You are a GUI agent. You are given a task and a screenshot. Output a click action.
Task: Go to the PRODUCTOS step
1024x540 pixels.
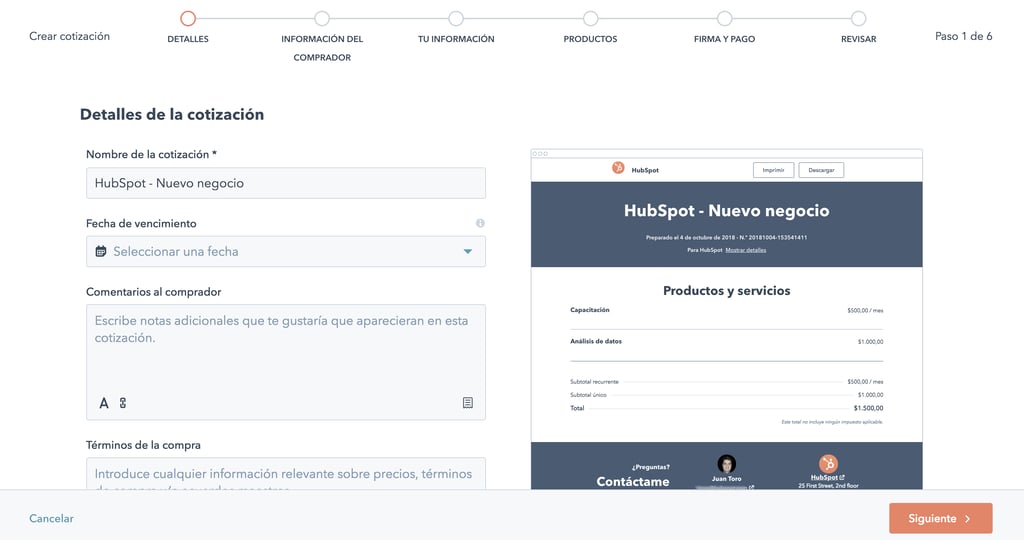(590, 18)
